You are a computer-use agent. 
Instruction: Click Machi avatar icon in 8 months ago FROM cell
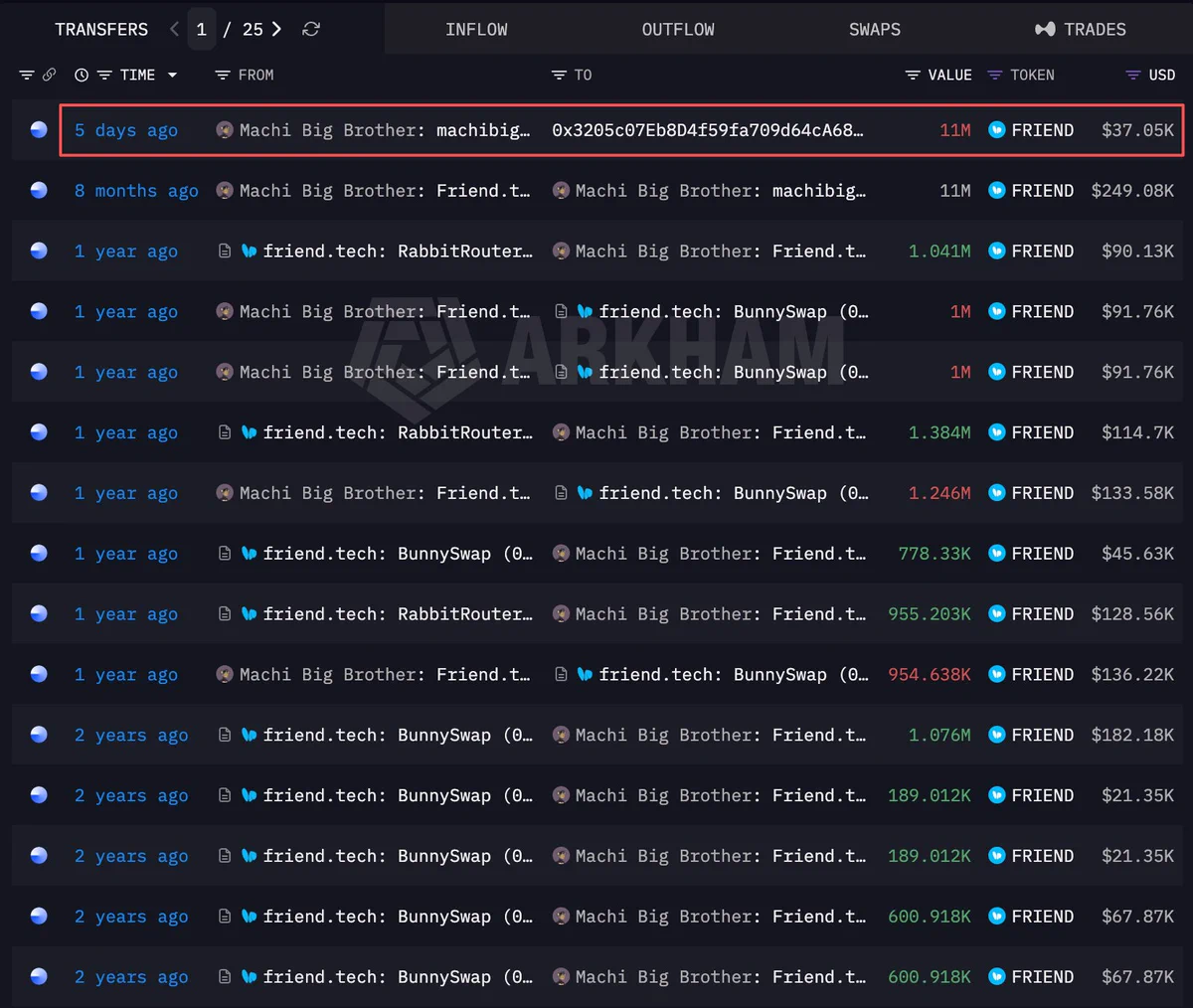[x=225, y=191]
